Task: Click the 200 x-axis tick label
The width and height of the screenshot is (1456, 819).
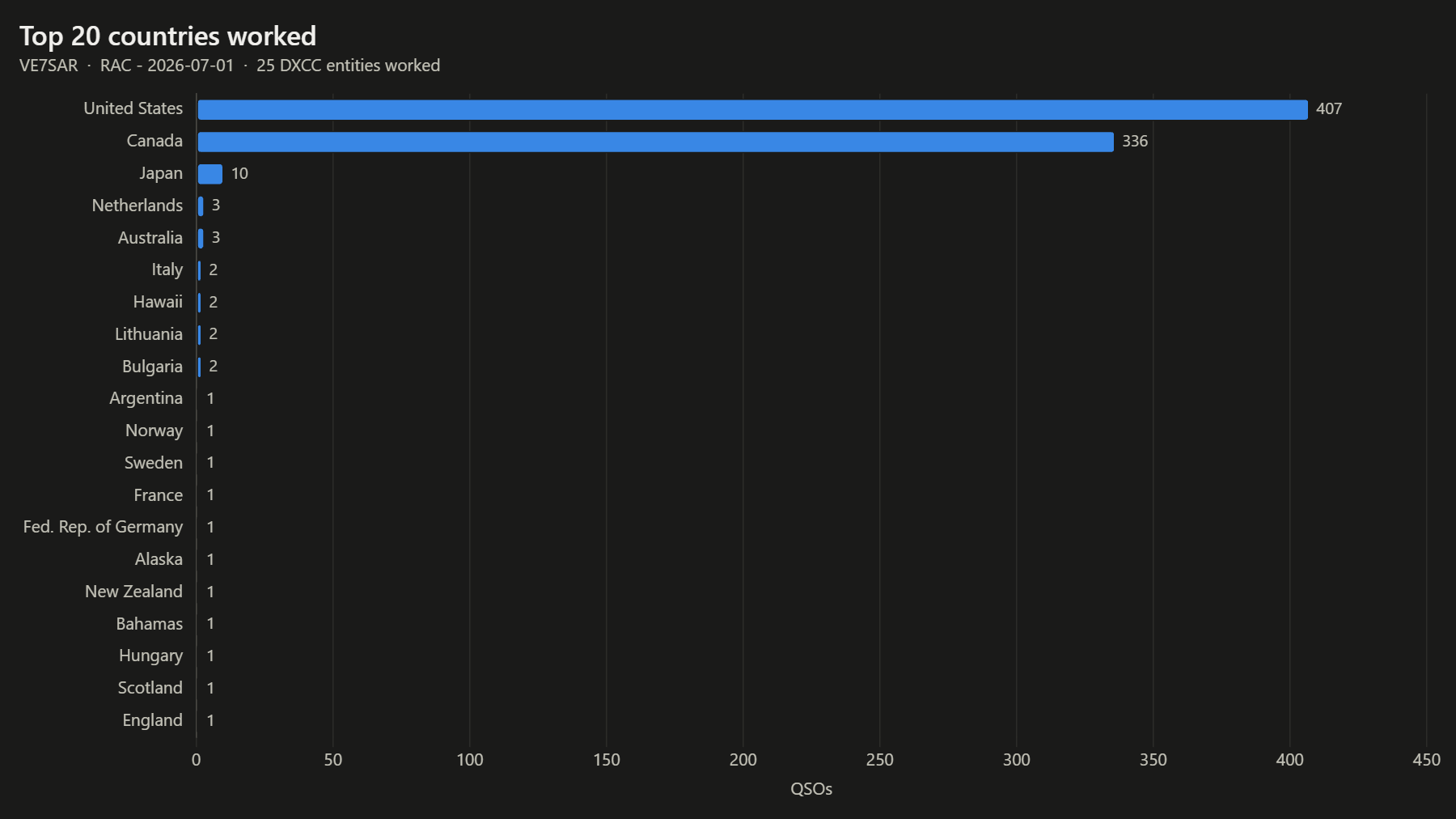Action: click(x=743, y=760)
